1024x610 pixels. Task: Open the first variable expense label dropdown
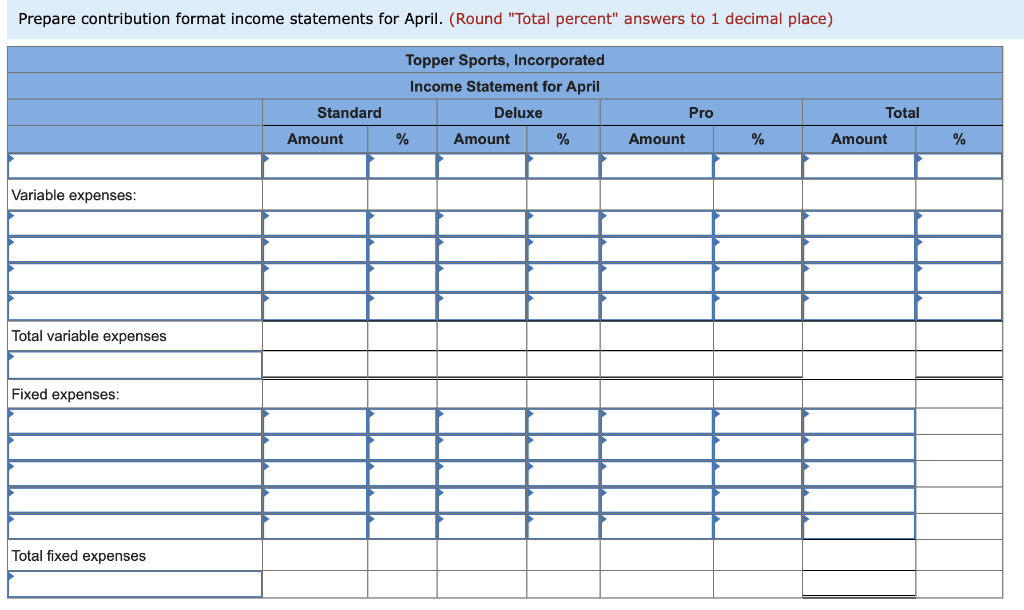click(x=135, y=223)
